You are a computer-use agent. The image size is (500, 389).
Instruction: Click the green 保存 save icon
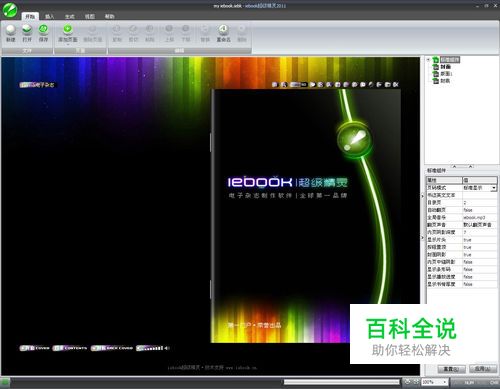click(x=43, y=29)
